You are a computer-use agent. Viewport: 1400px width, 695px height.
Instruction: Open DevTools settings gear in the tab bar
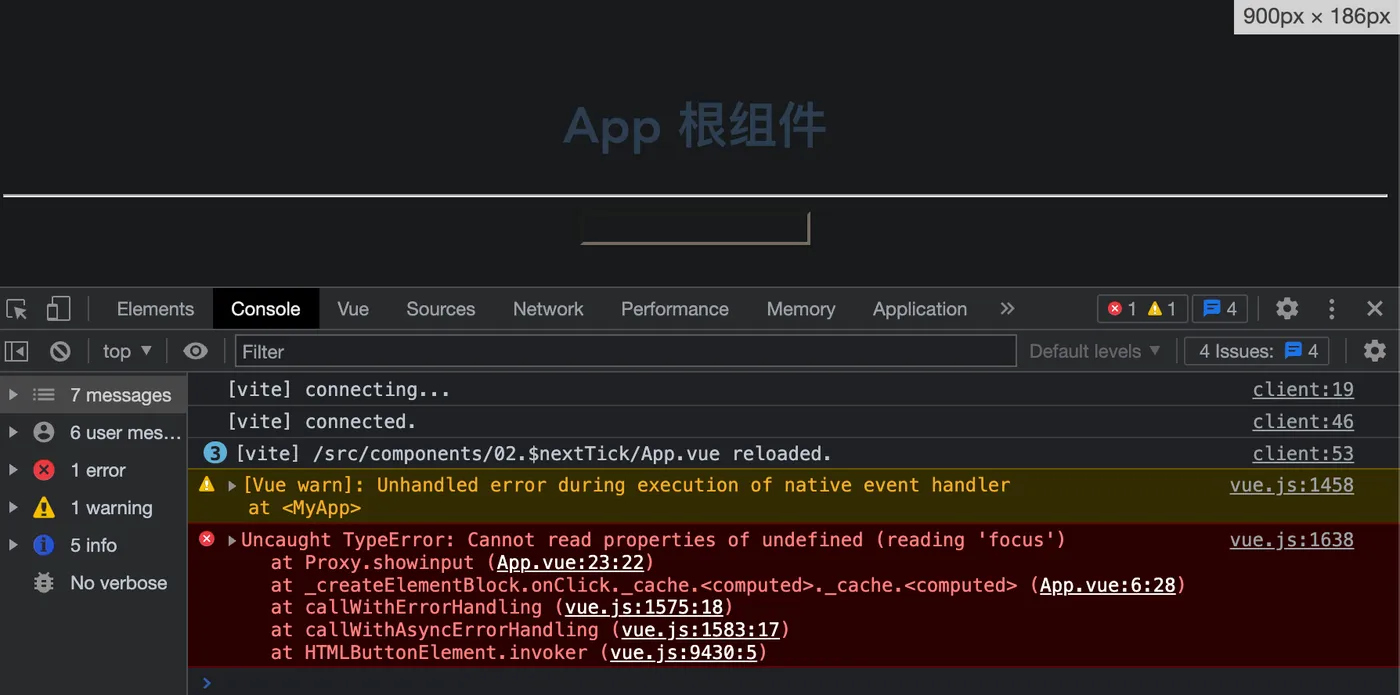pyautogui.click(x=1287, y=309)
